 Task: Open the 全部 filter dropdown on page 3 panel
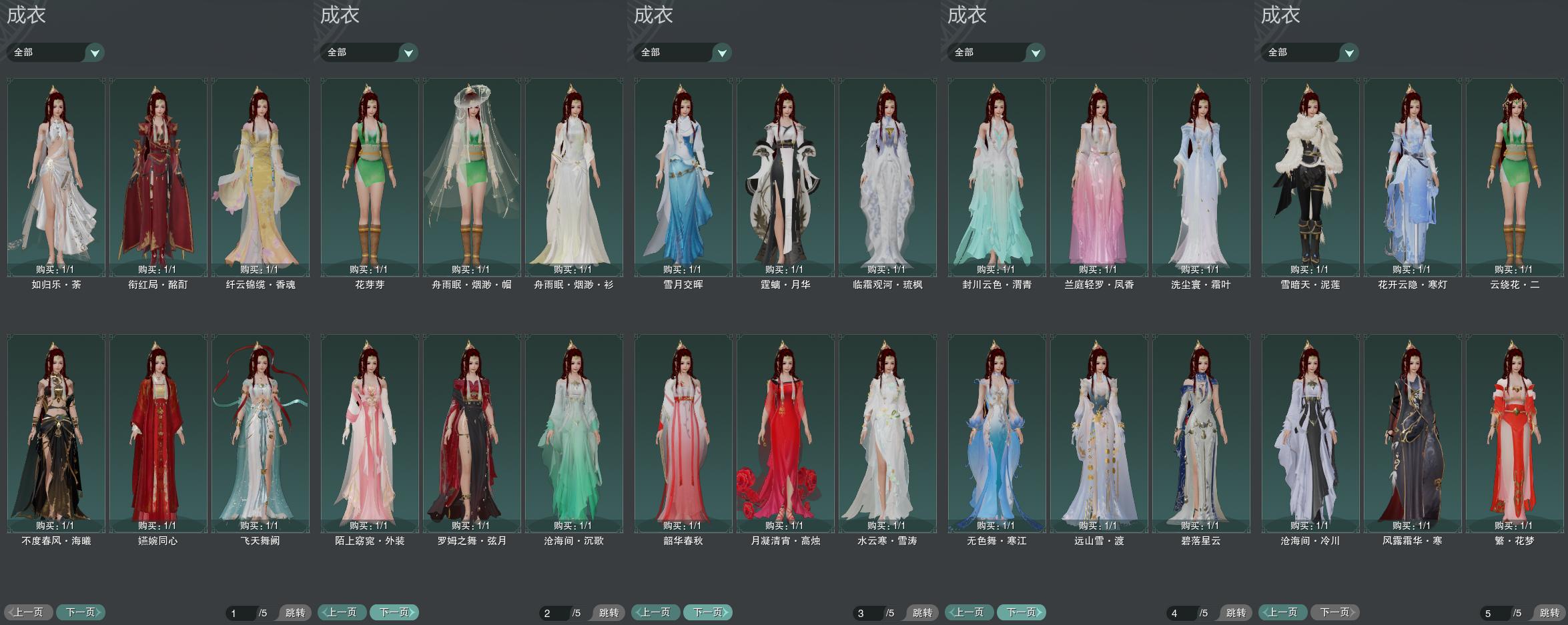pos(683,52)
